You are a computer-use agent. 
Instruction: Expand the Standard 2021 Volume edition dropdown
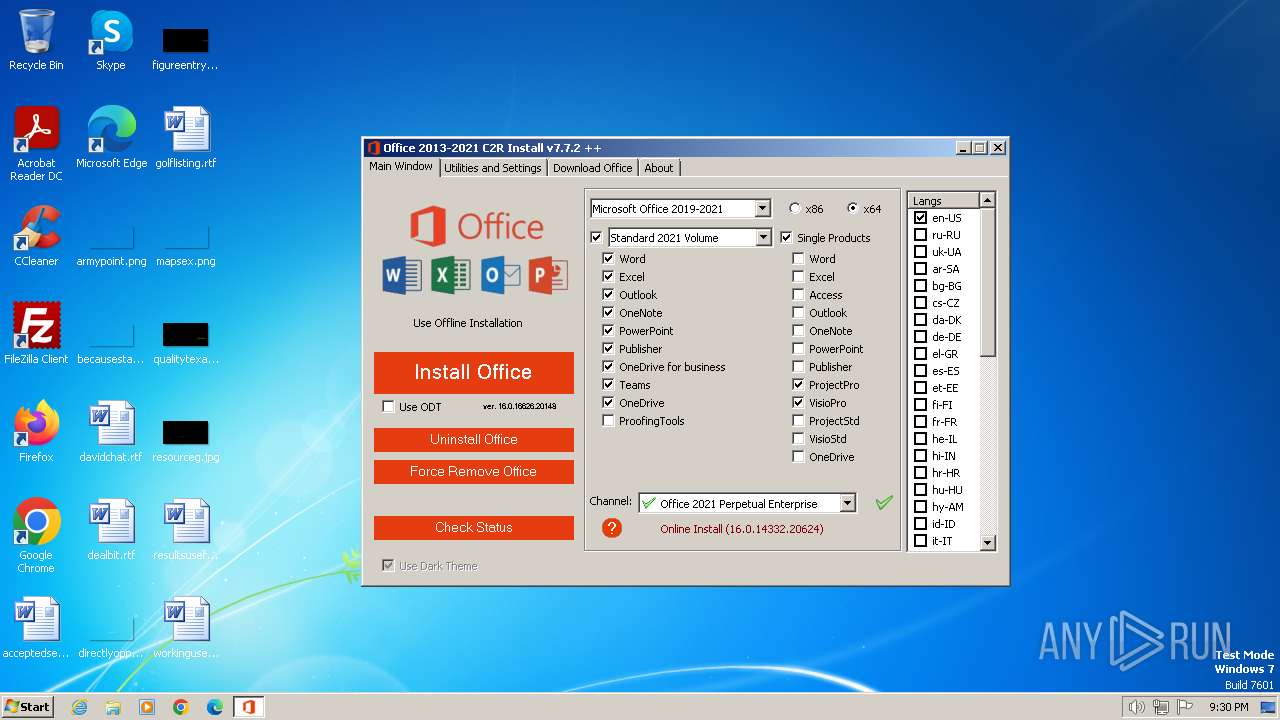coord(763,237)
